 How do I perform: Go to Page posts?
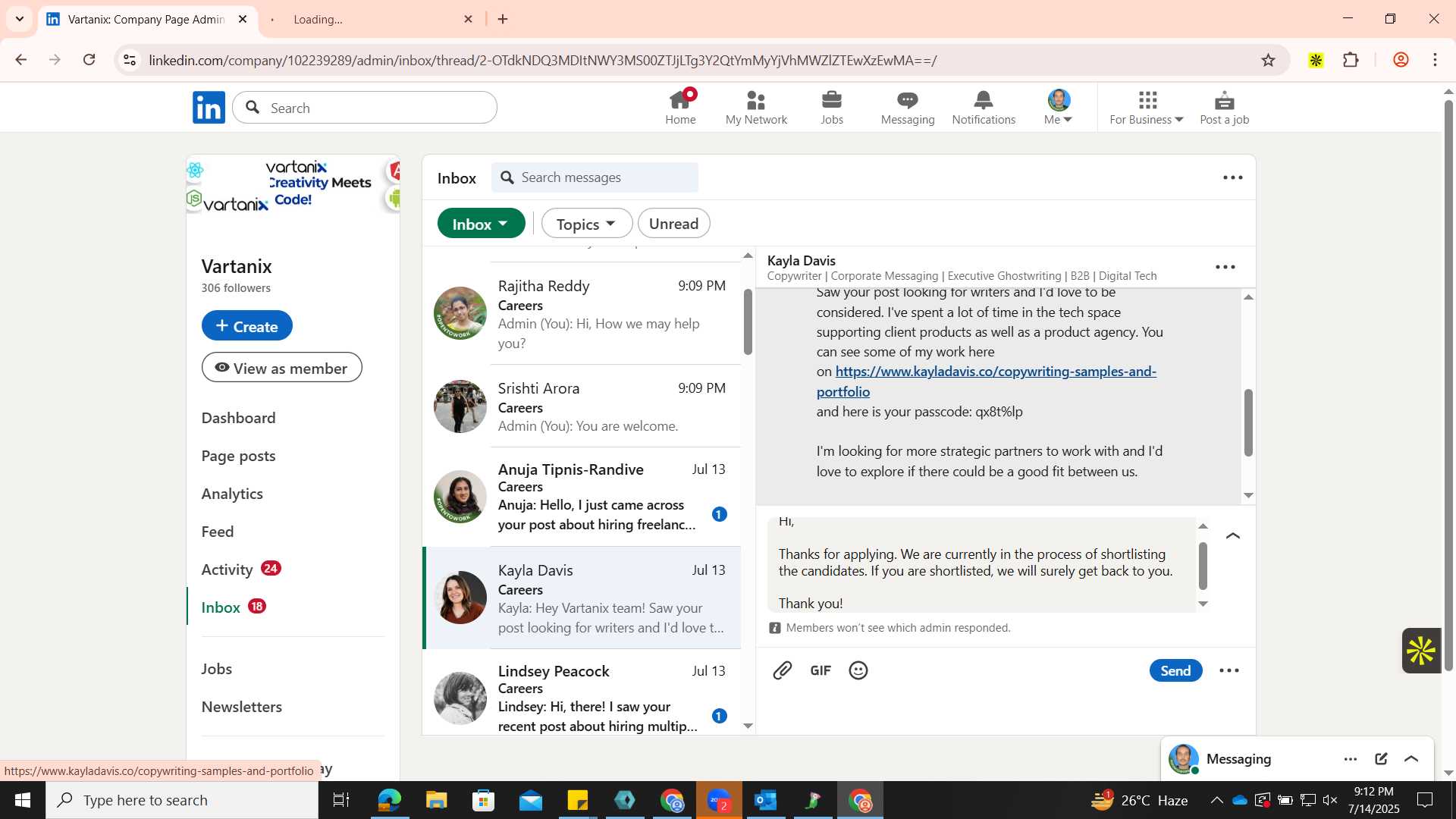(x=239, y=456)
